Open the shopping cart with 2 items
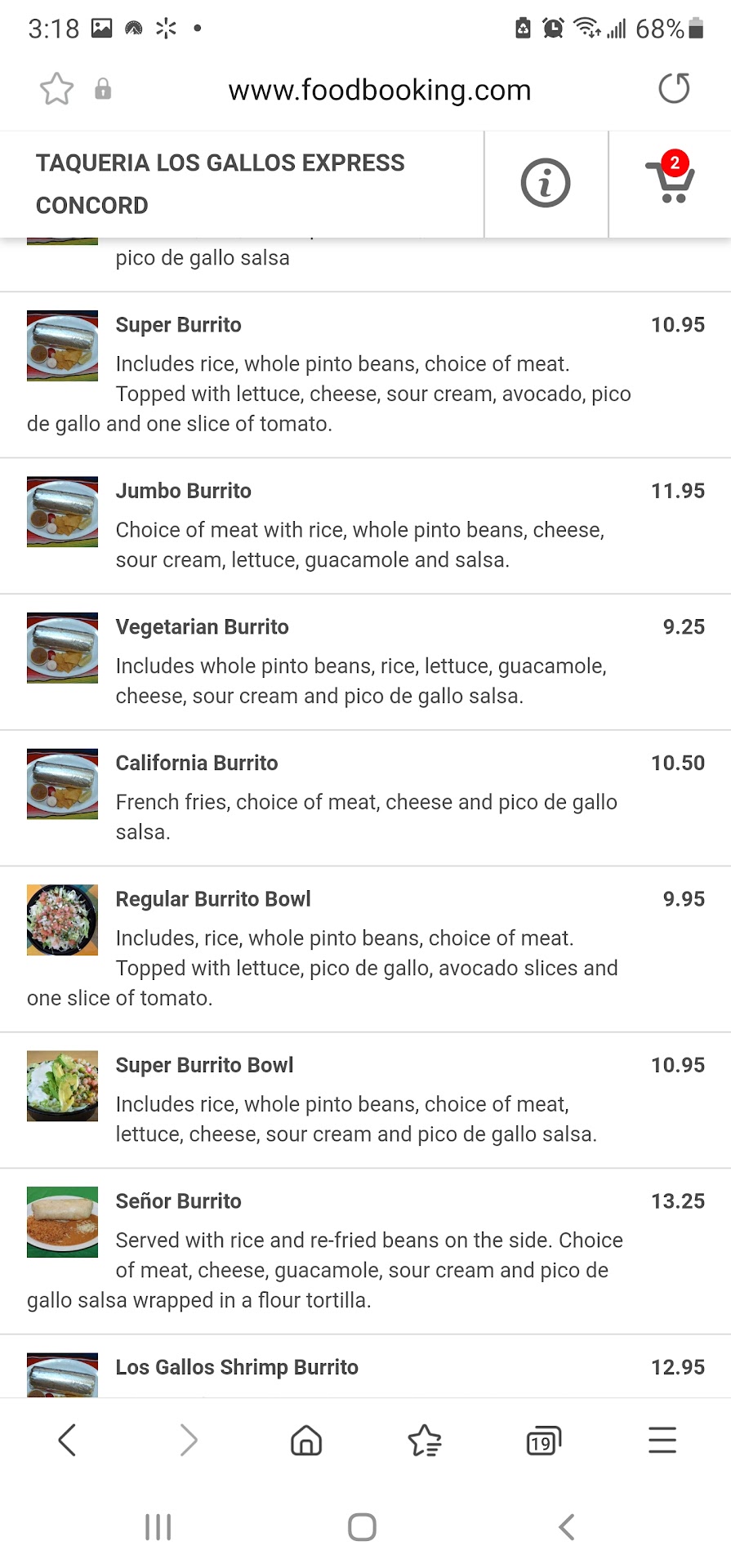 [x=671, y=183]
